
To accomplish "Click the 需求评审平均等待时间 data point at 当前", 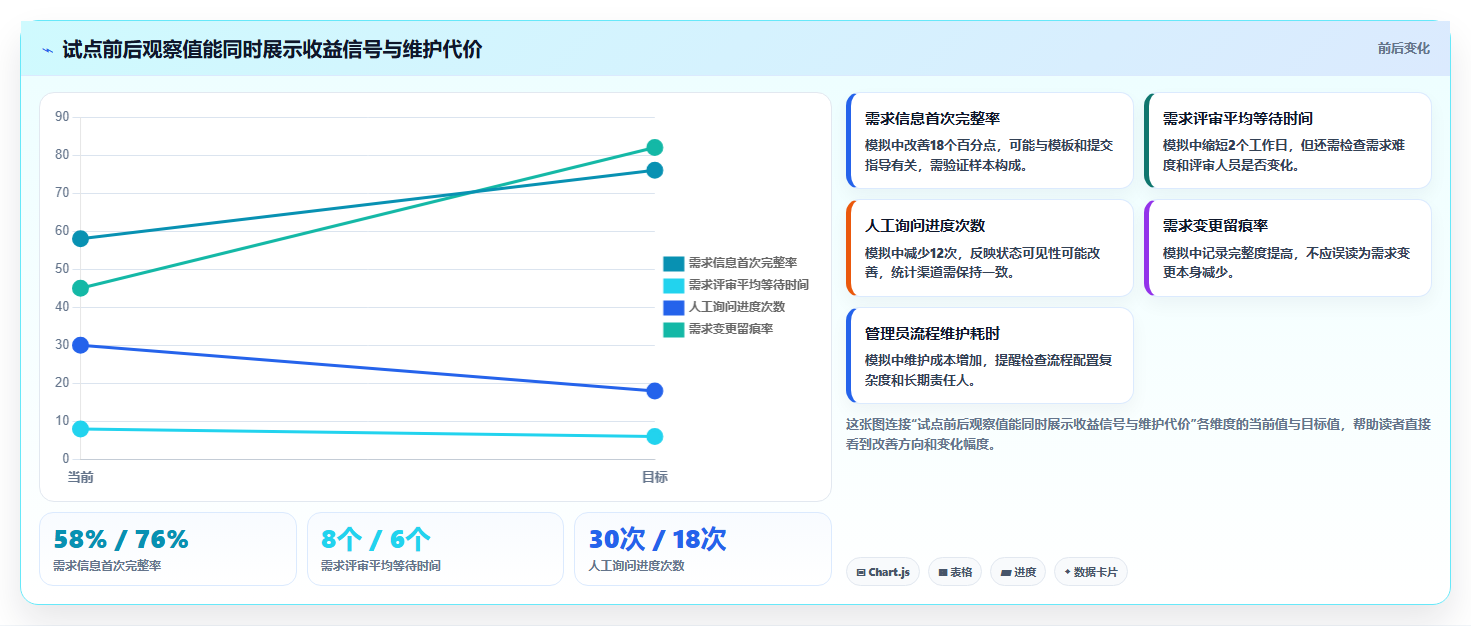I will (81, 429).
